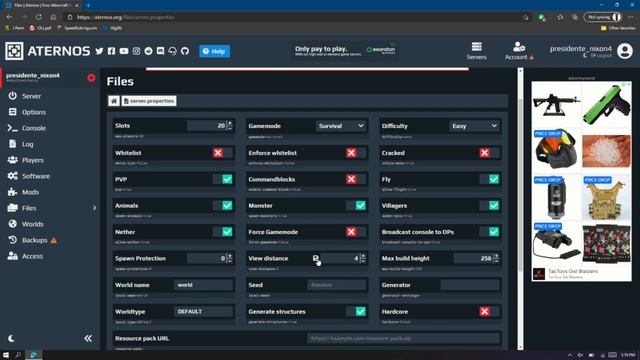This screenshot has width=640, height=360.
Task: Click the red server status indicator
Action: (91, 78)
